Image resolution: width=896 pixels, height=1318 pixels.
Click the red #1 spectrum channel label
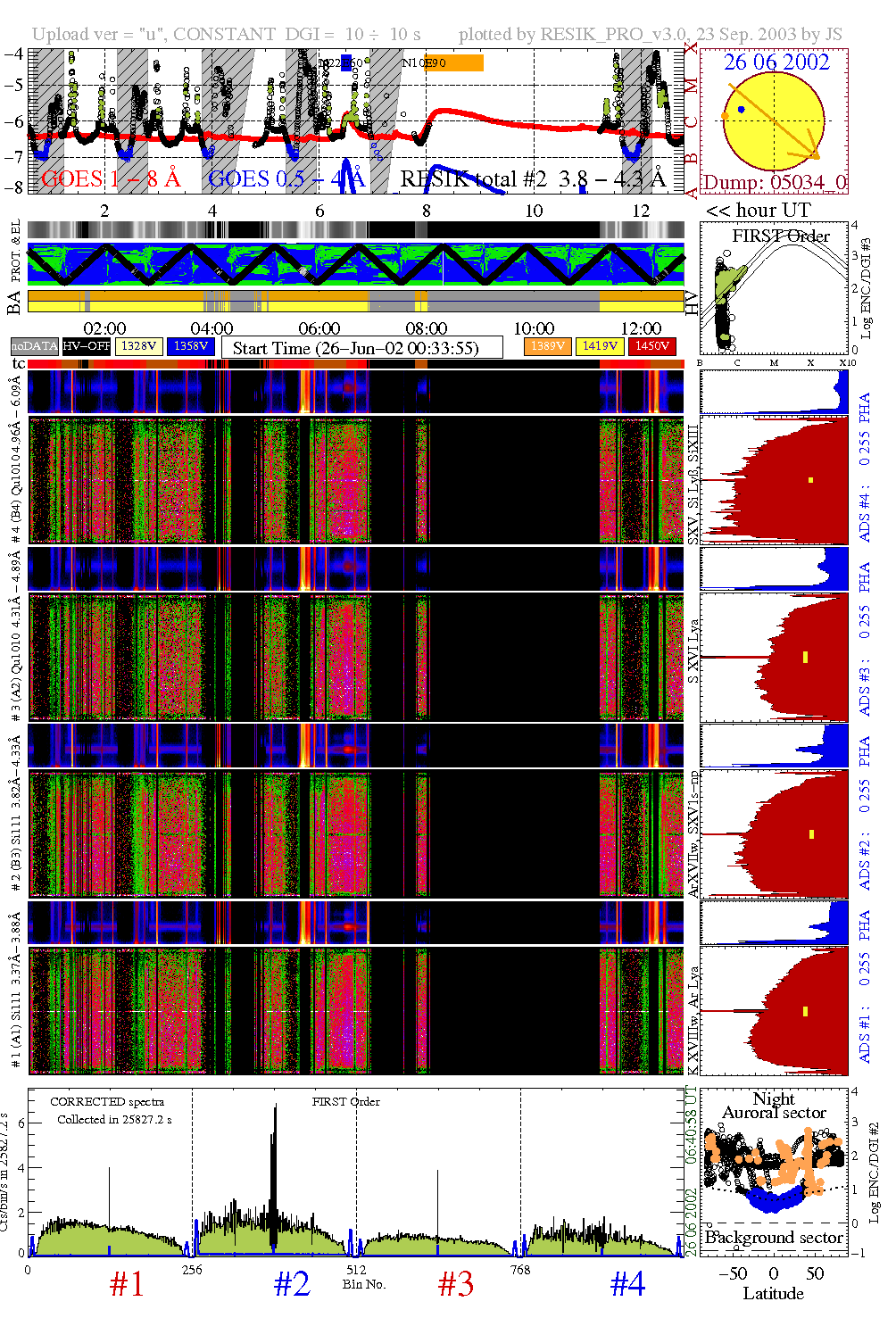click(127, 1284)
